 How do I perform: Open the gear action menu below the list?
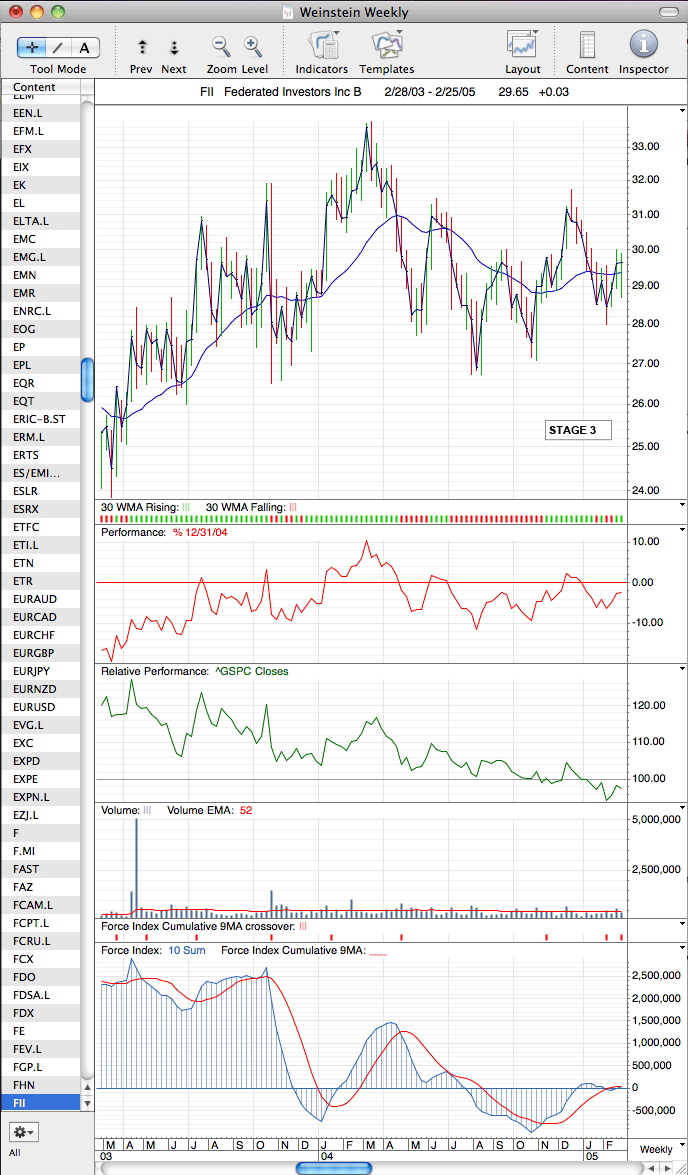(23, 1130)
